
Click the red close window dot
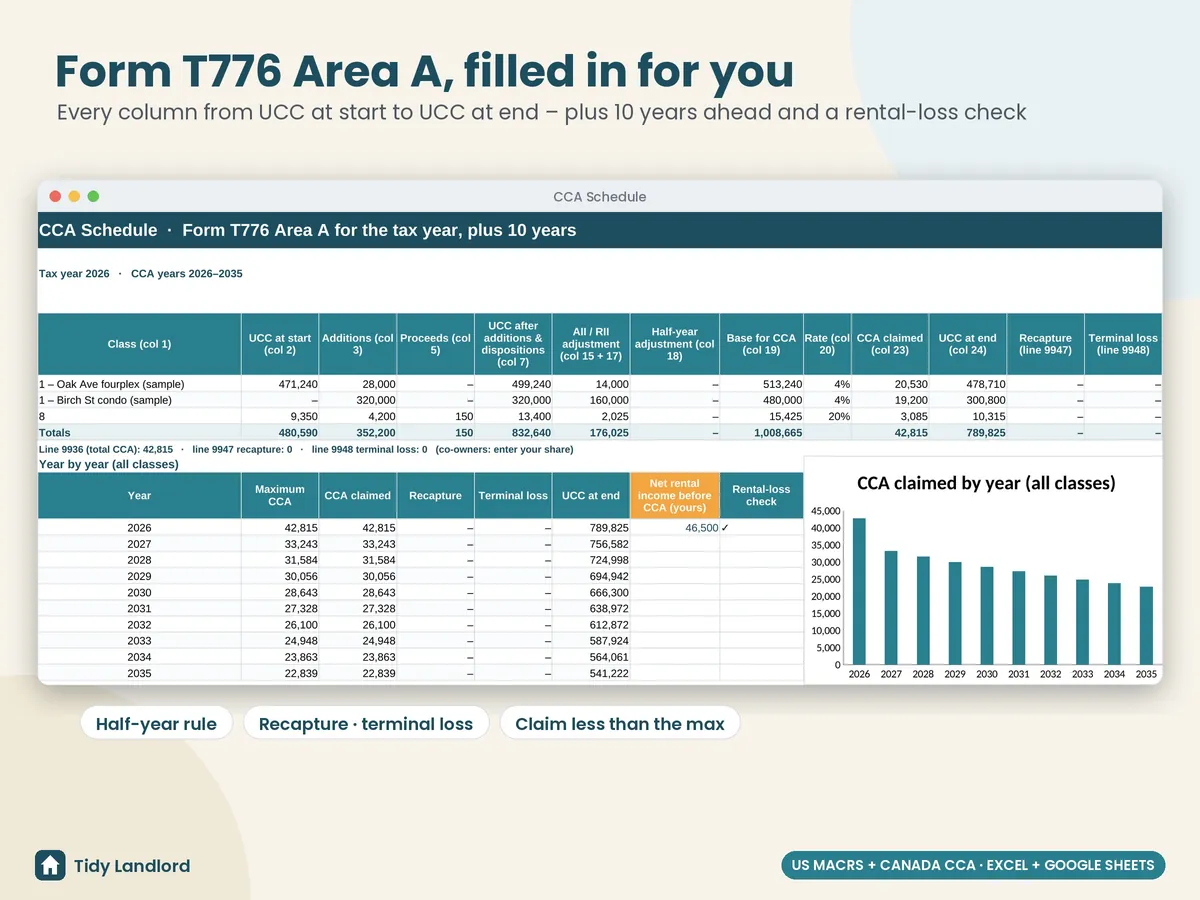coord(55,196)
